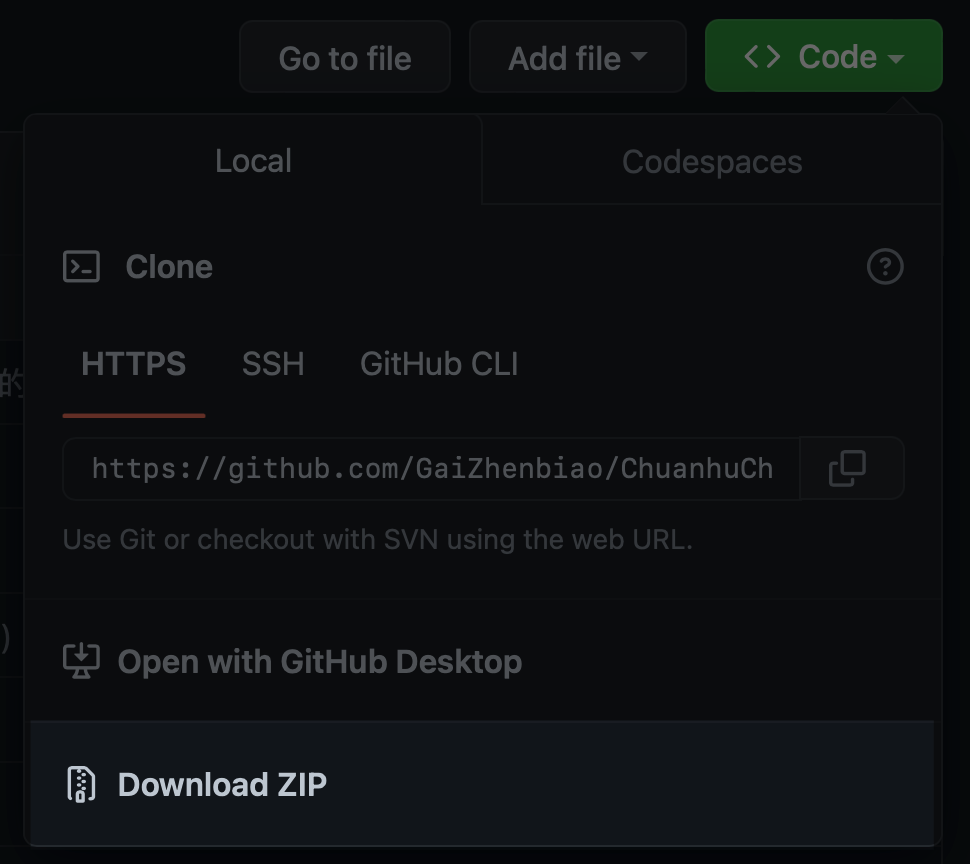Choose GitHub CLI clone option
970x864 pixels.
438,363
